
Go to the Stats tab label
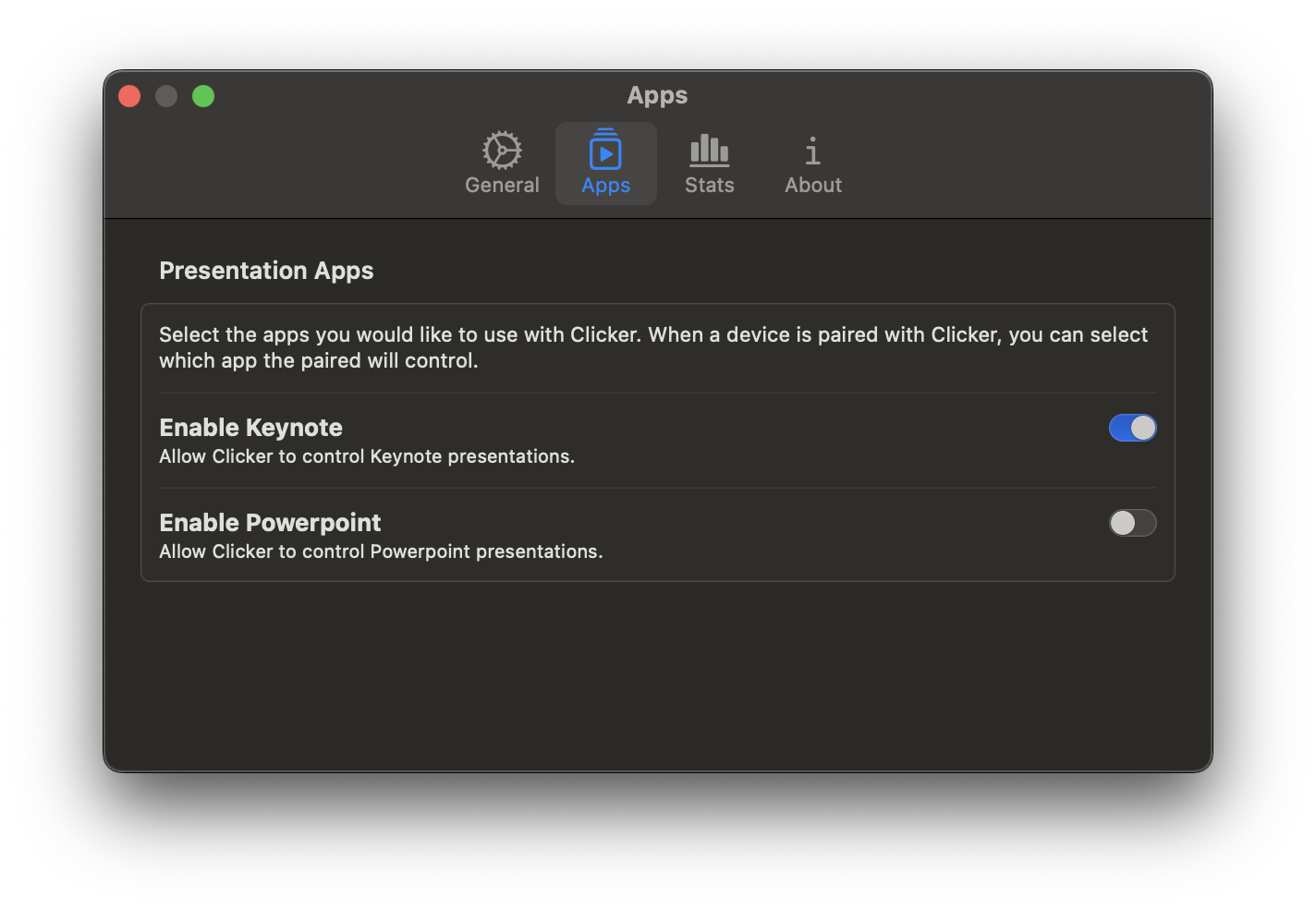[x=709, y=186]
